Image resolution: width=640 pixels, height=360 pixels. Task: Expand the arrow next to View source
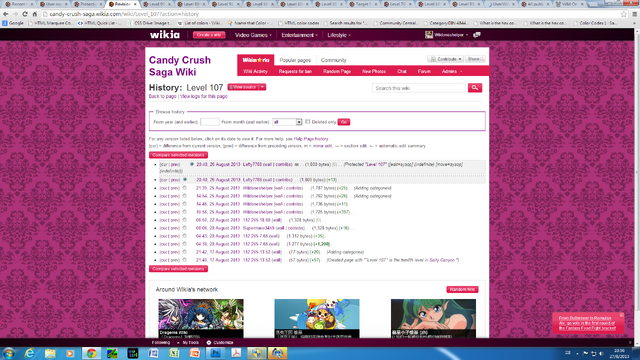click(x=262, y=87)
